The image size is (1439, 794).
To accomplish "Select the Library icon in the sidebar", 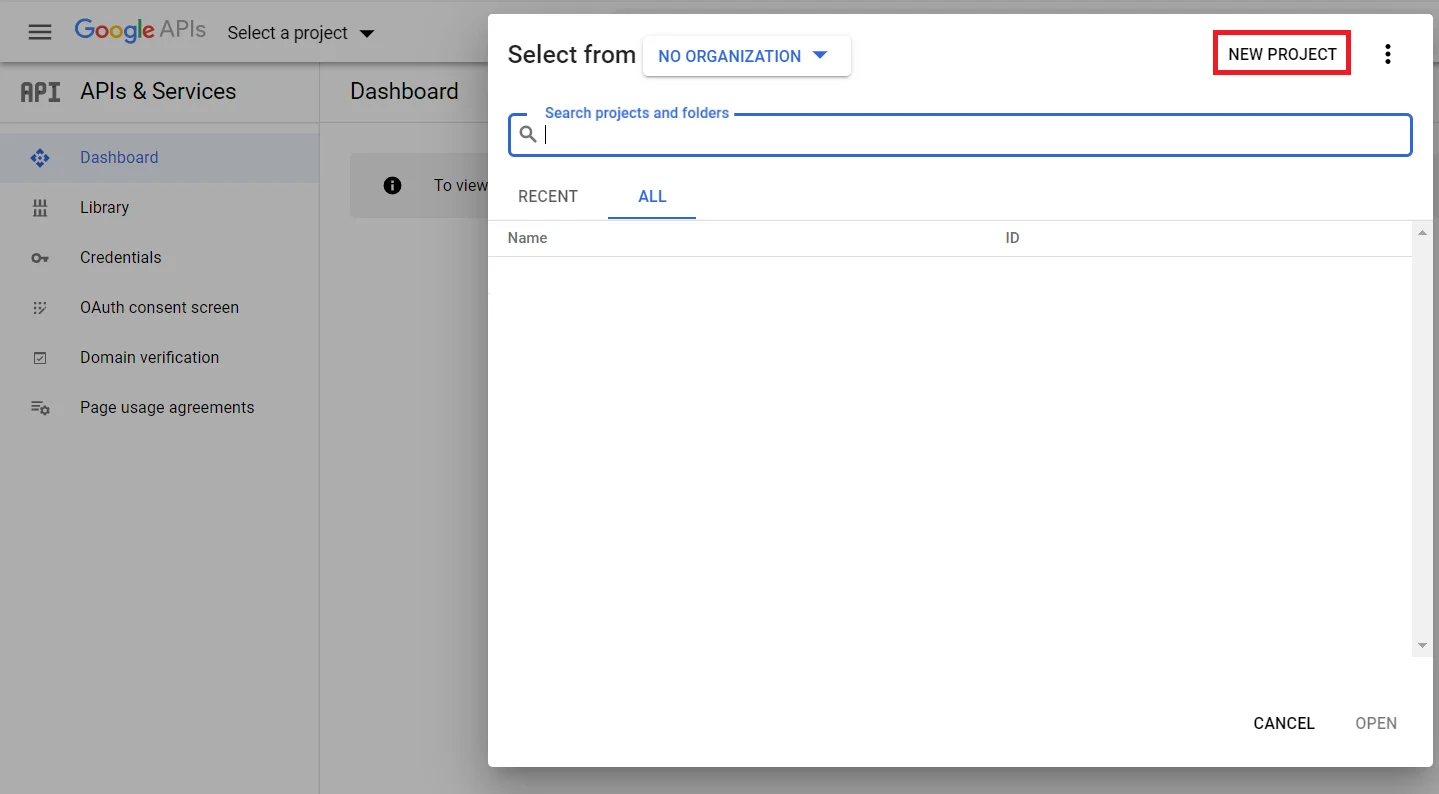I will [40, 207].
